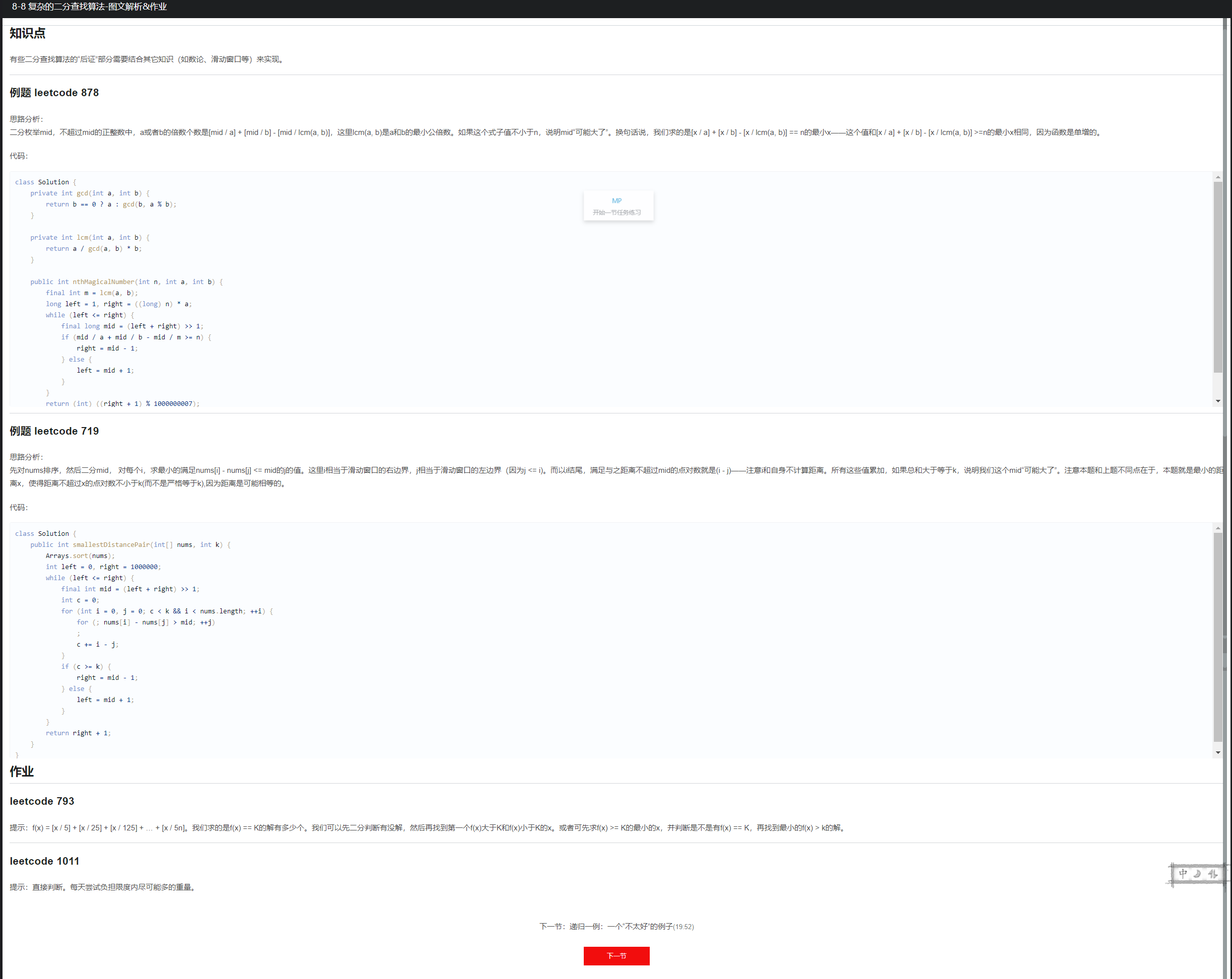
Task: Click up arrow of leetcode 719 code scrollbar
Action: pyautogui.click(x=1218, y=528)
